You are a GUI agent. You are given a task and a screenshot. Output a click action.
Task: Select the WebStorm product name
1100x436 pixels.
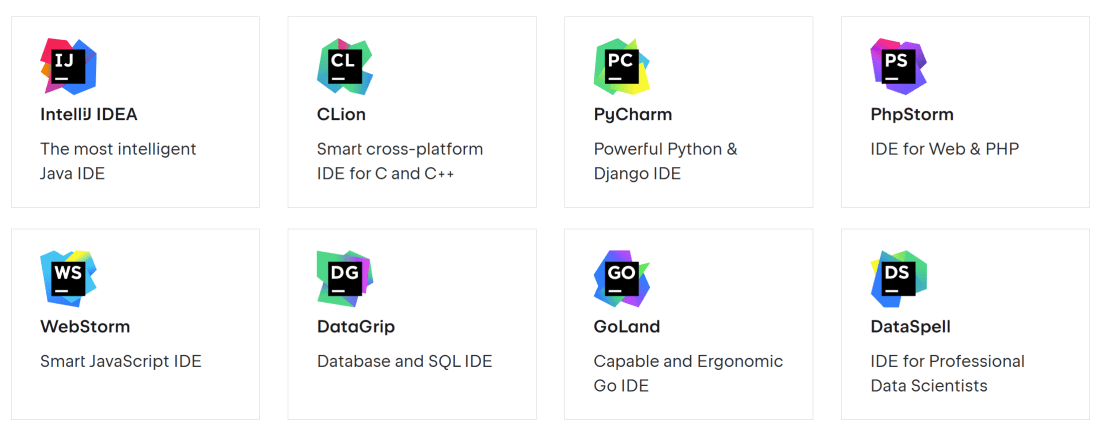[x=85, y=326]
